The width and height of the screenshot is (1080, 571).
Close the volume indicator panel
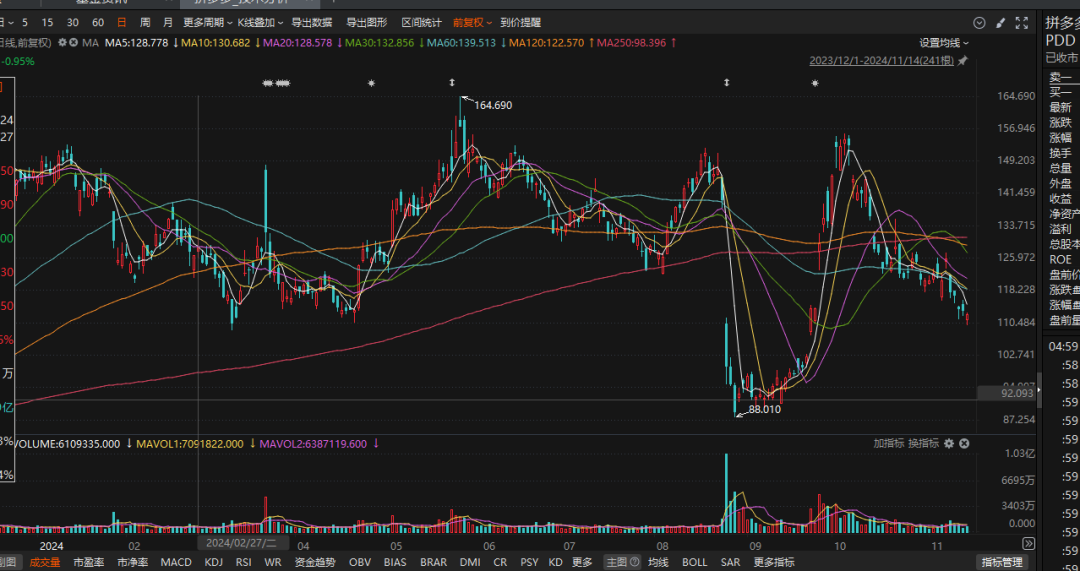click(x=964, y=443)
